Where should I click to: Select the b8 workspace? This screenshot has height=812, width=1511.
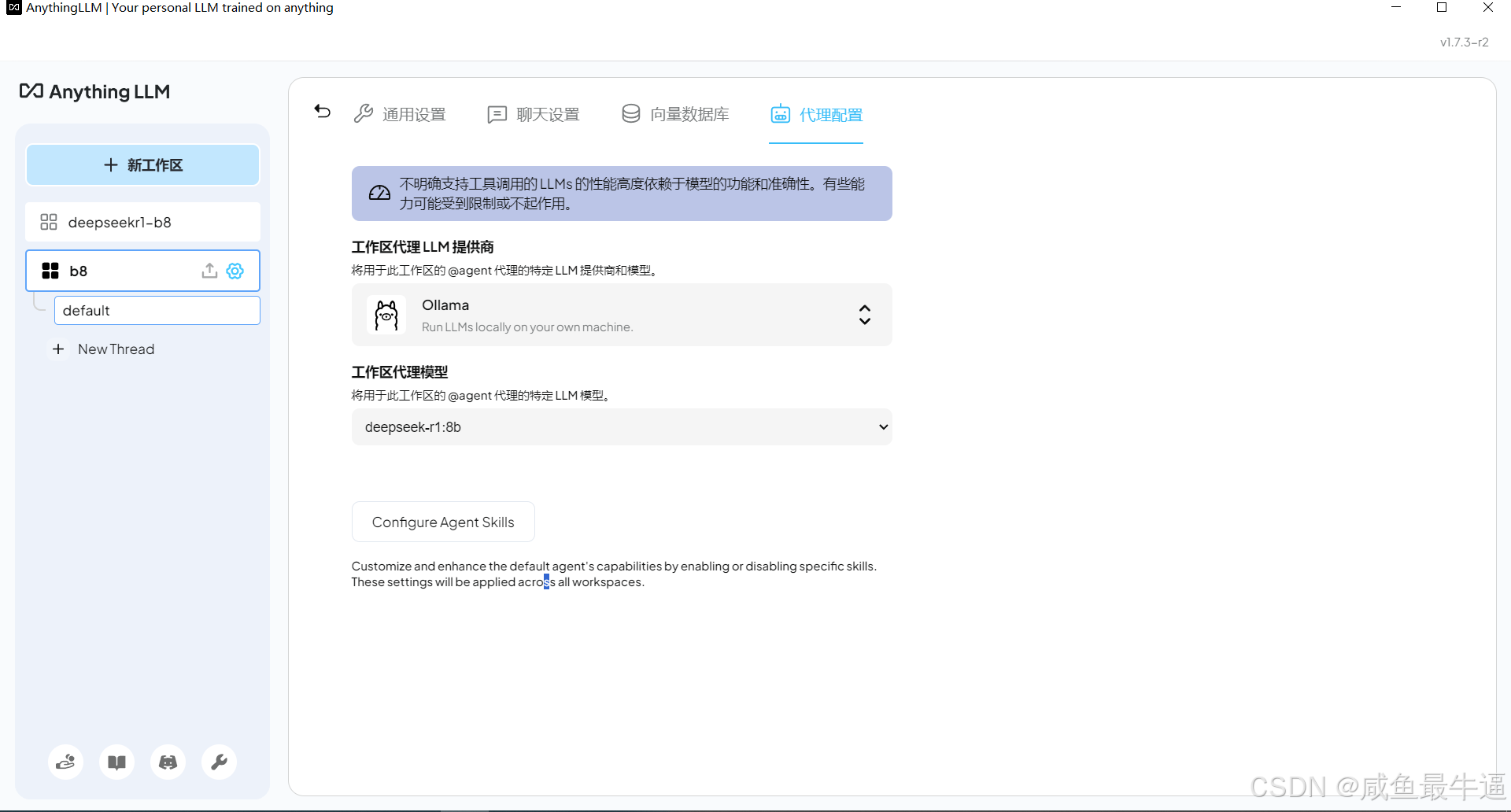[142, 271]
